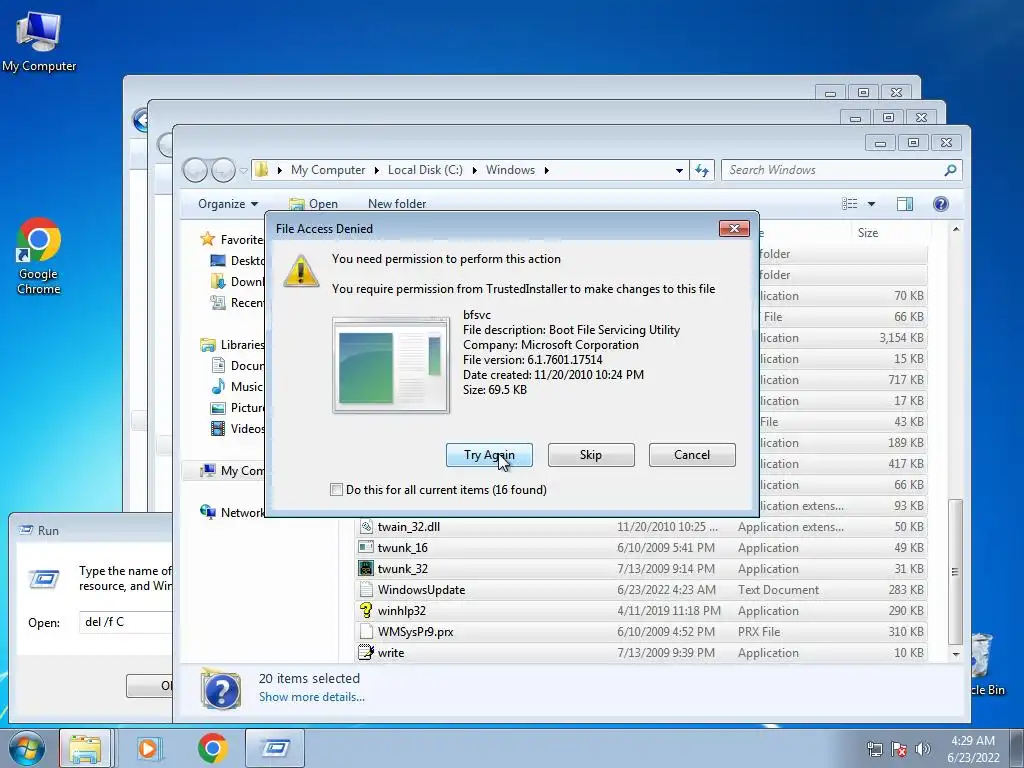Screen dimensions: 1024x768
Task: Open Windows Explorer from the taskbar
Action: coord(86,748)
